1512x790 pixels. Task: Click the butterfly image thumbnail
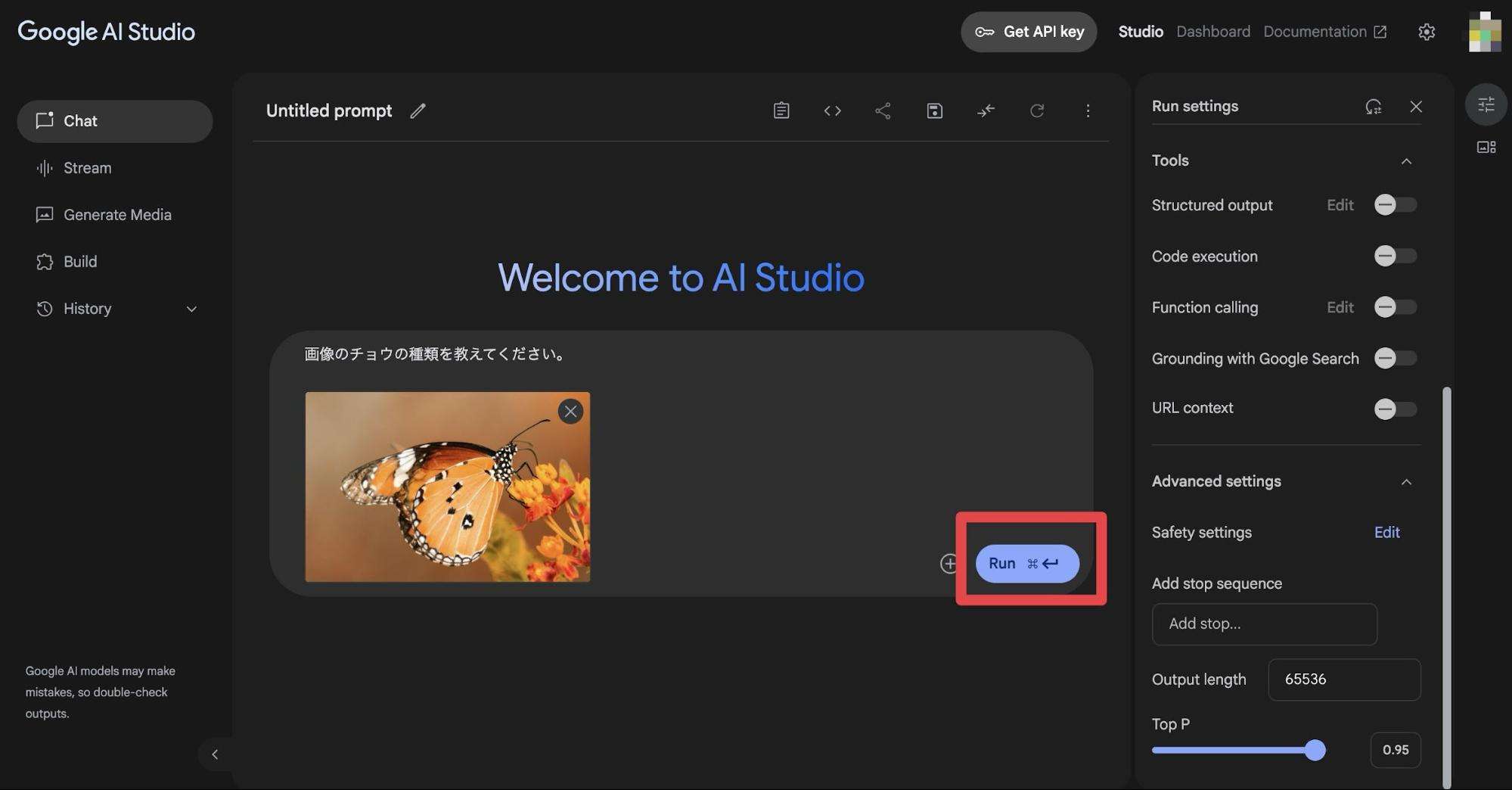tap(448, 487)
